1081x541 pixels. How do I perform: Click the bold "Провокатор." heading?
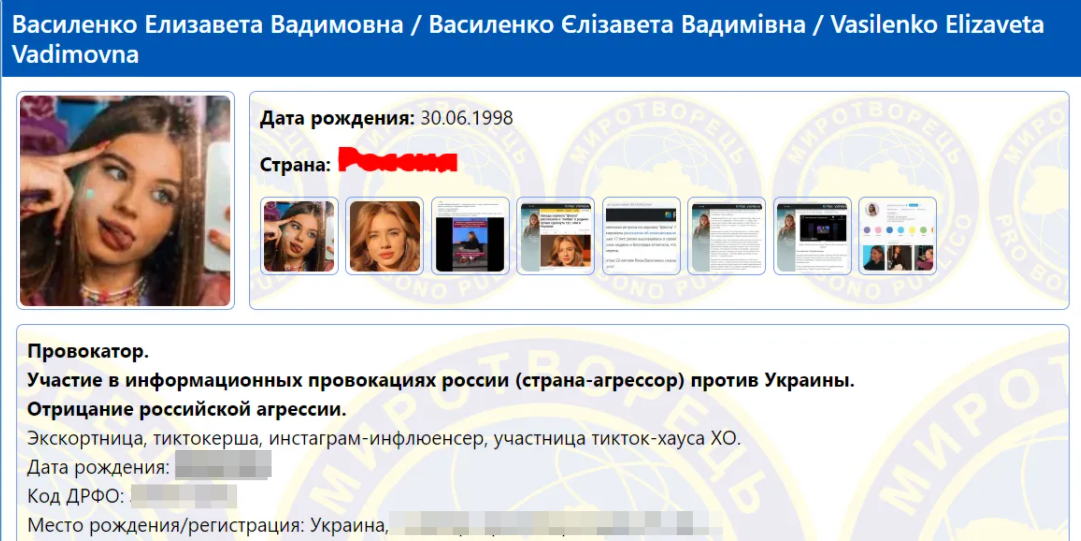click(x=88, y=351)
